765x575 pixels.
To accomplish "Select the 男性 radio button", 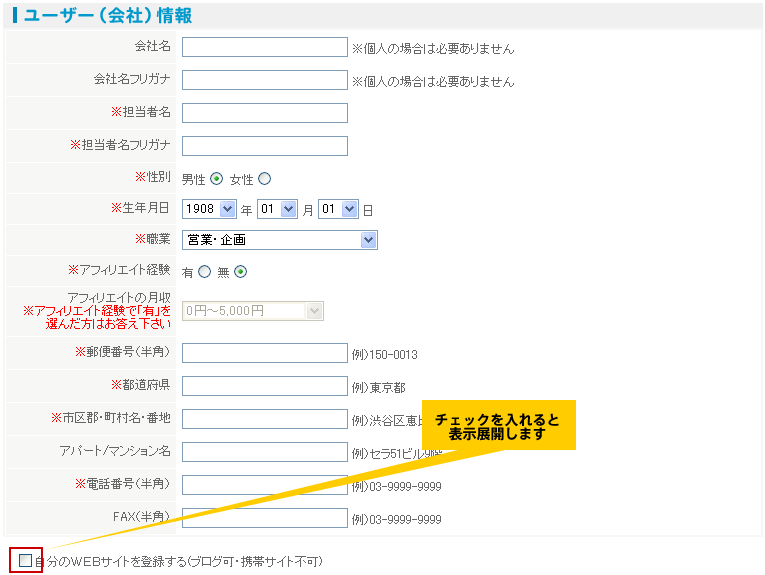I will click(217, 179).
